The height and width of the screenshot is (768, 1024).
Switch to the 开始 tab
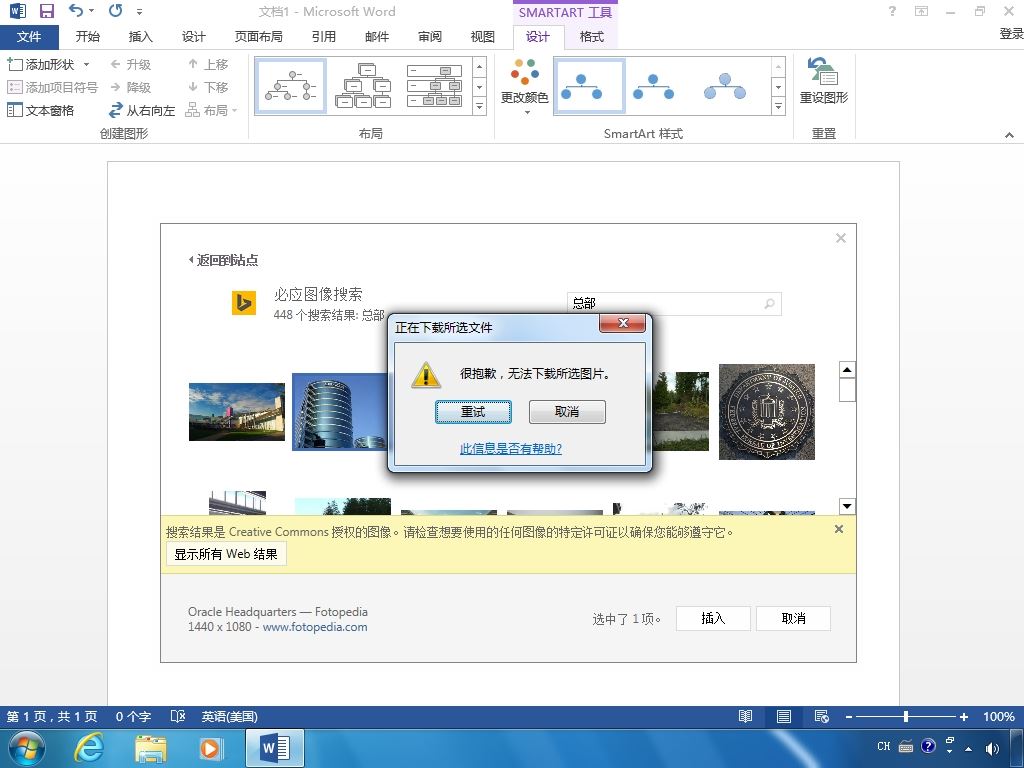[x=88, y=37]
